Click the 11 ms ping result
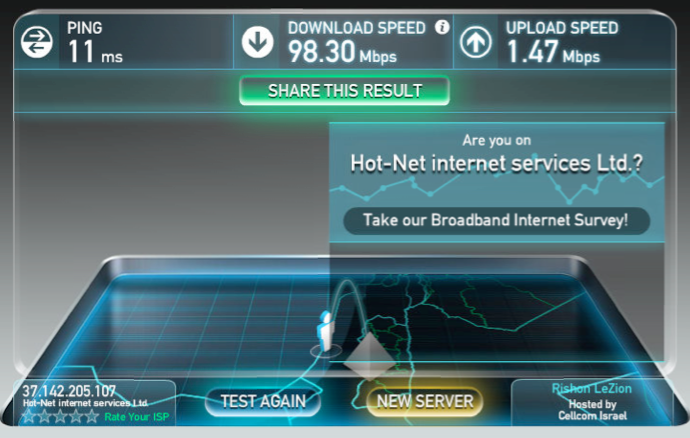The image size is (690, 438). click(95, 52)
